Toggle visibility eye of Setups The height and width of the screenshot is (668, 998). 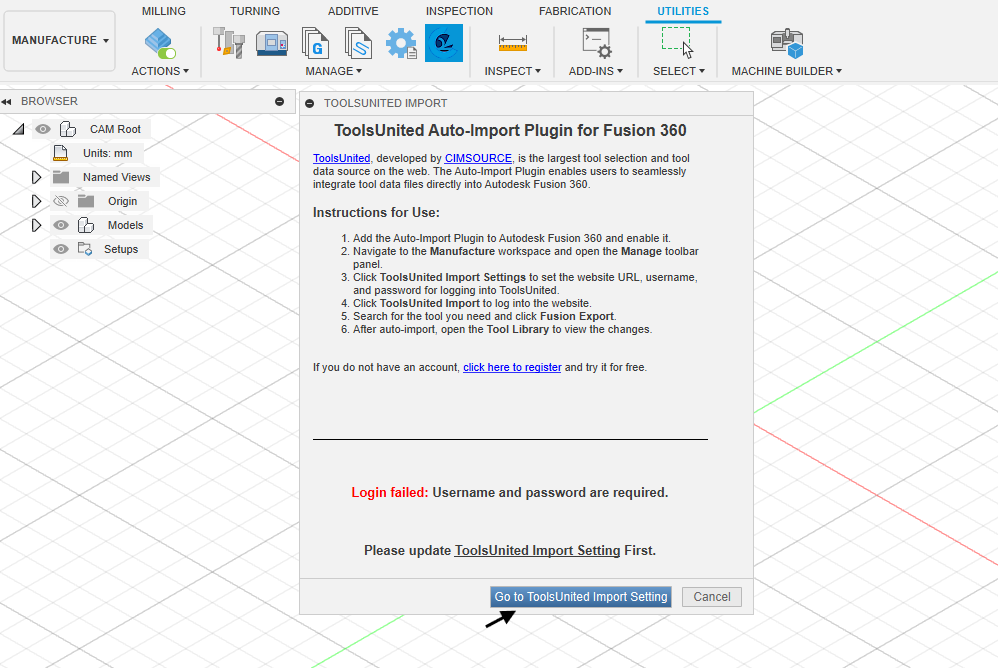61,249
